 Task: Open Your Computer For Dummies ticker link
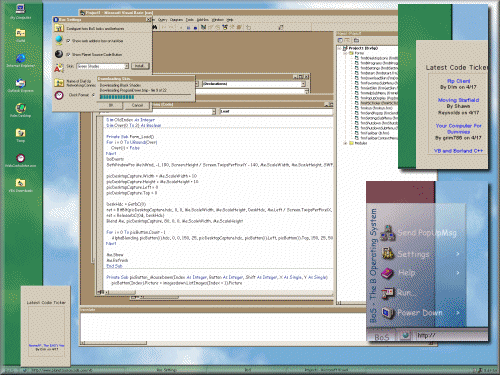coord(458,129)
